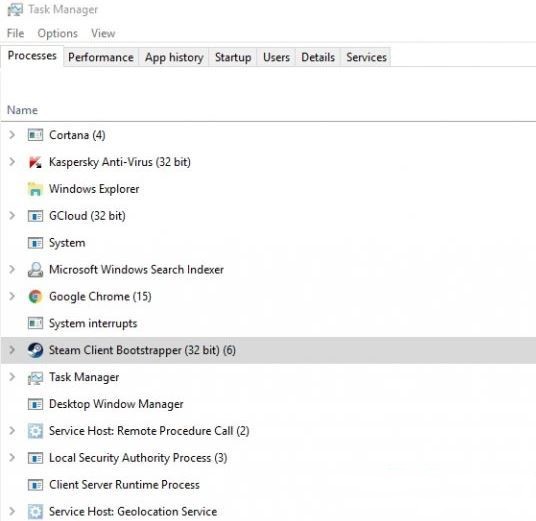Viewport: 536px width, 521px height.
Task: Expand Service Host: Remote Procedure Call
Action: (x=12, y=431)
